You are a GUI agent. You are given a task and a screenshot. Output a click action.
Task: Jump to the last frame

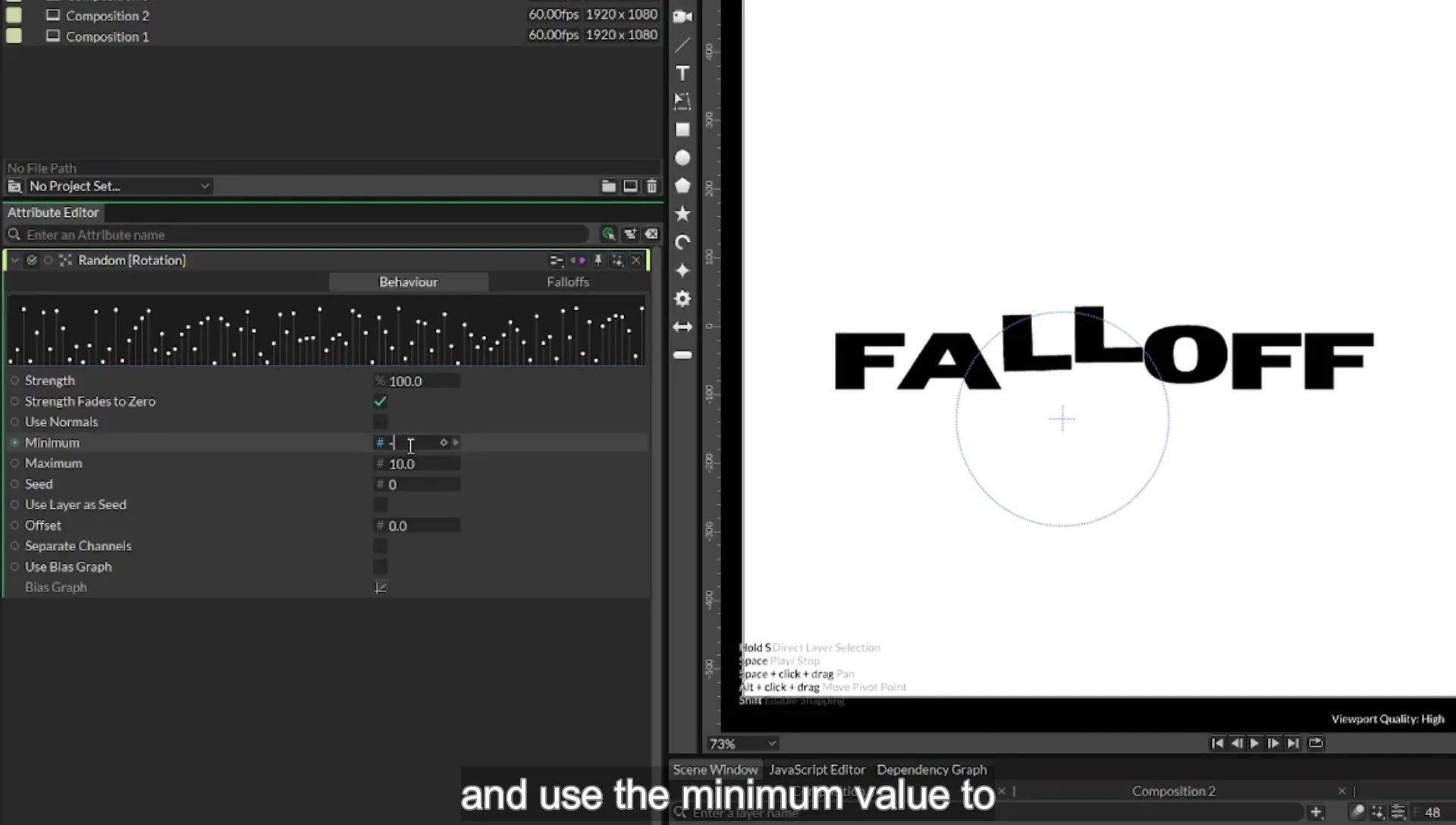tap(1293, 743)
